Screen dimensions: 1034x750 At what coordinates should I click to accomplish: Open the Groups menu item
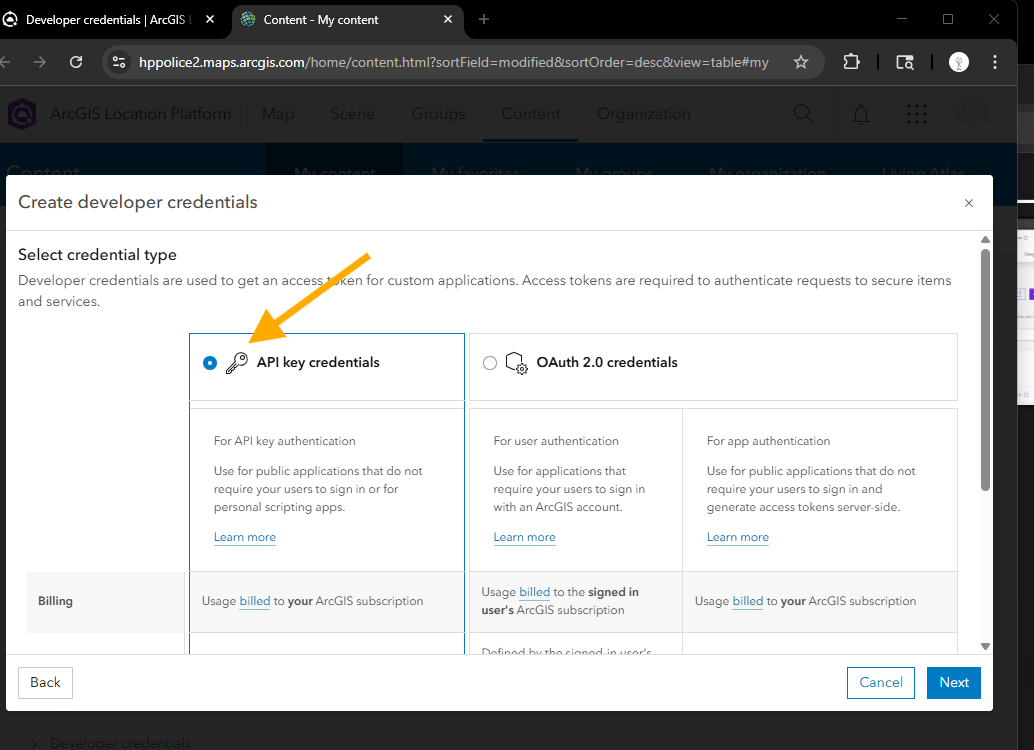tap(439, 114)
